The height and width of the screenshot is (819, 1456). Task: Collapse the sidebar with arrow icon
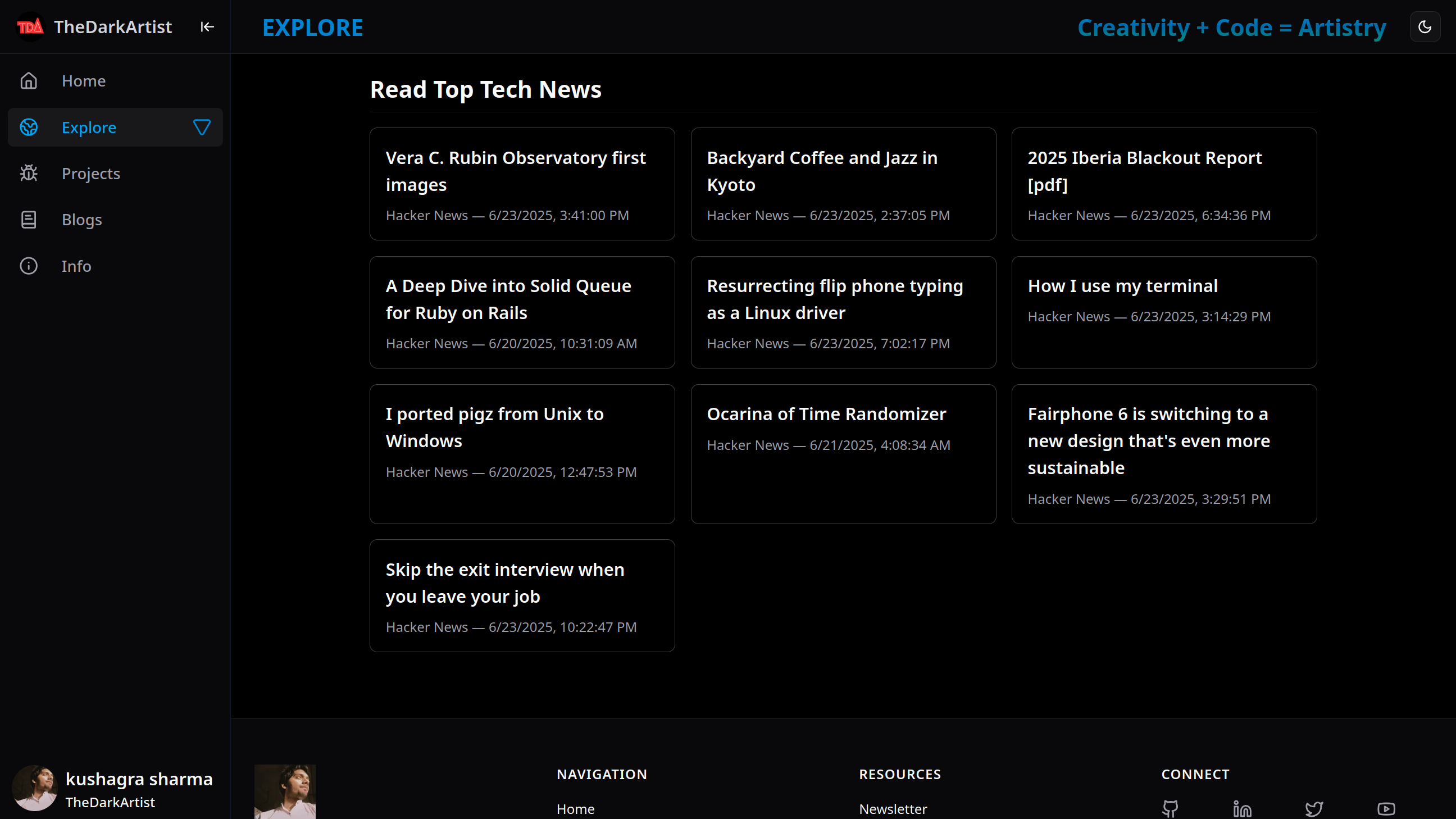pyautogui.click(x=207, y=26)
